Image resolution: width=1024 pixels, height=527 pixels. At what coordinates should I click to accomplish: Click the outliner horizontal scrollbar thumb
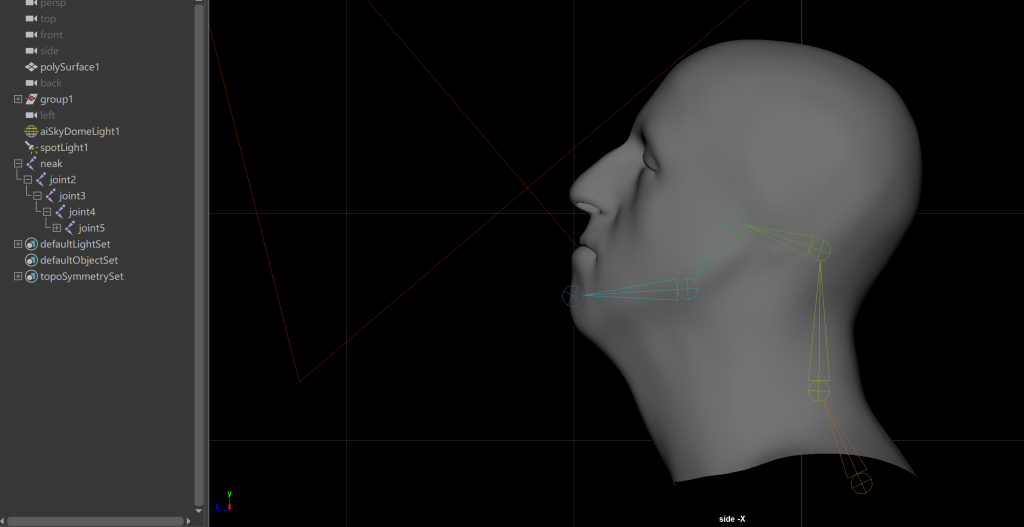tap(95, 521)
